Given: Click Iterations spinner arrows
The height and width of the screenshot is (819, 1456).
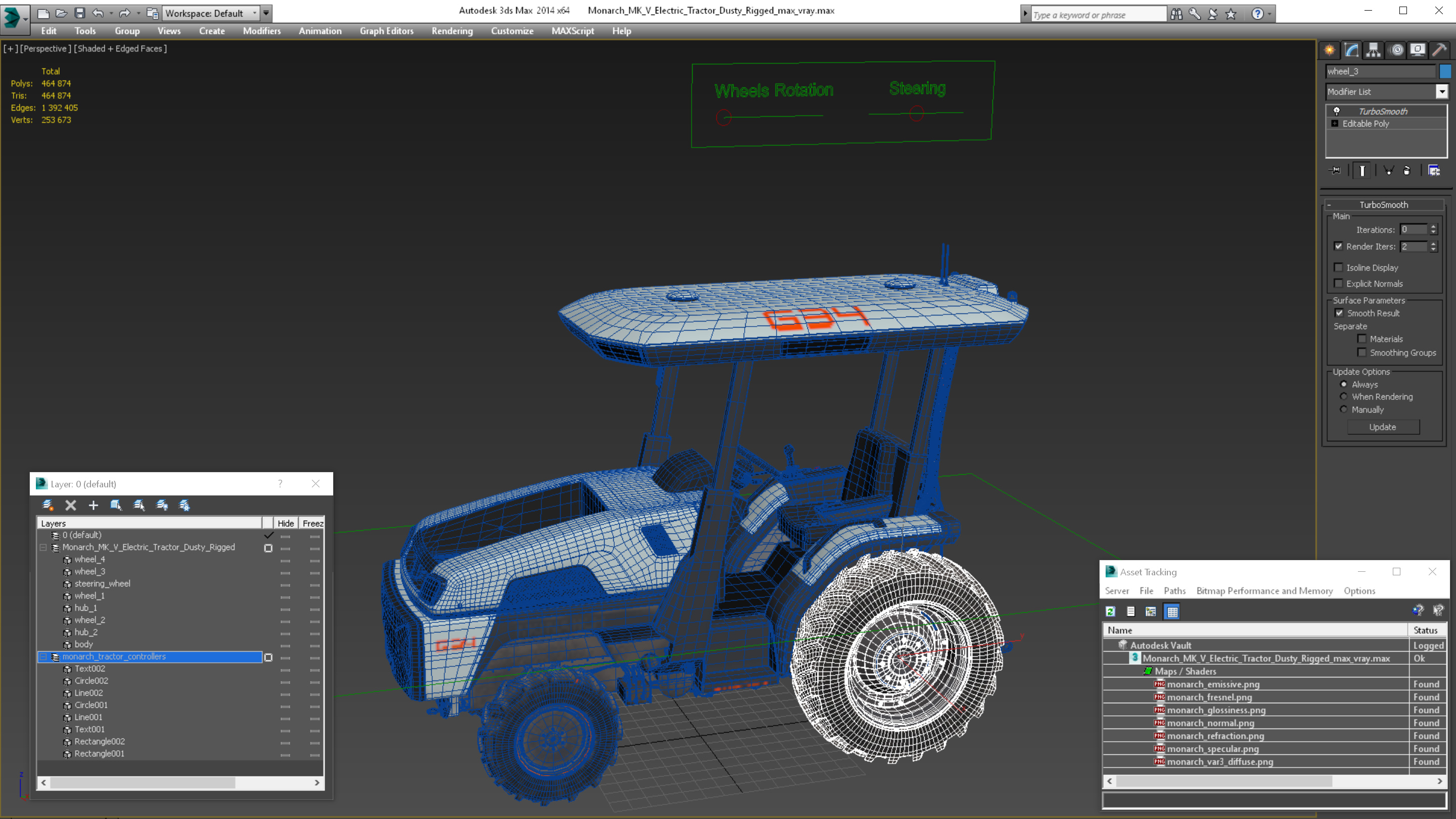Looking at the screenshot, I should [1433, 230].
